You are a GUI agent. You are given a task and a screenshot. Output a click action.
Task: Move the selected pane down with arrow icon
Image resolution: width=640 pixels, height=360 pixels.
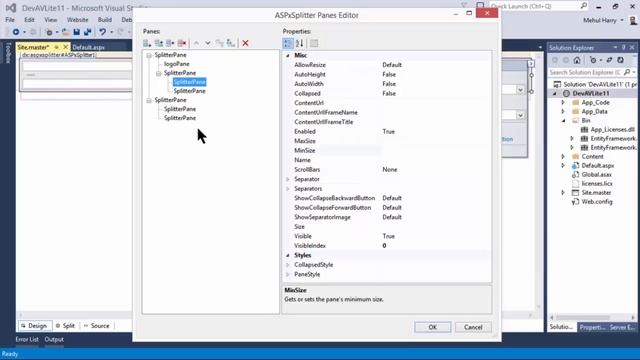(208, 43)
